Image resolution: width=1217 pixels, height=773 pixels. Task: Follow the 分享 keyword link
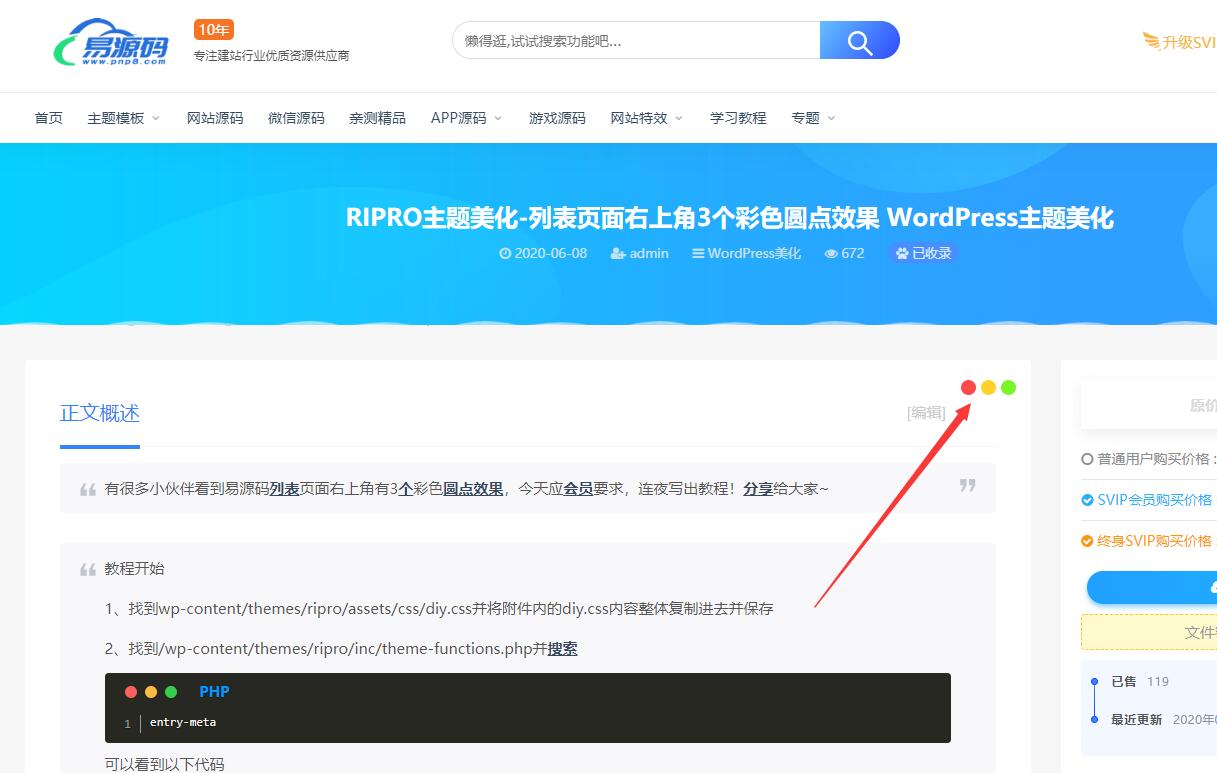[x=758, y=489]
